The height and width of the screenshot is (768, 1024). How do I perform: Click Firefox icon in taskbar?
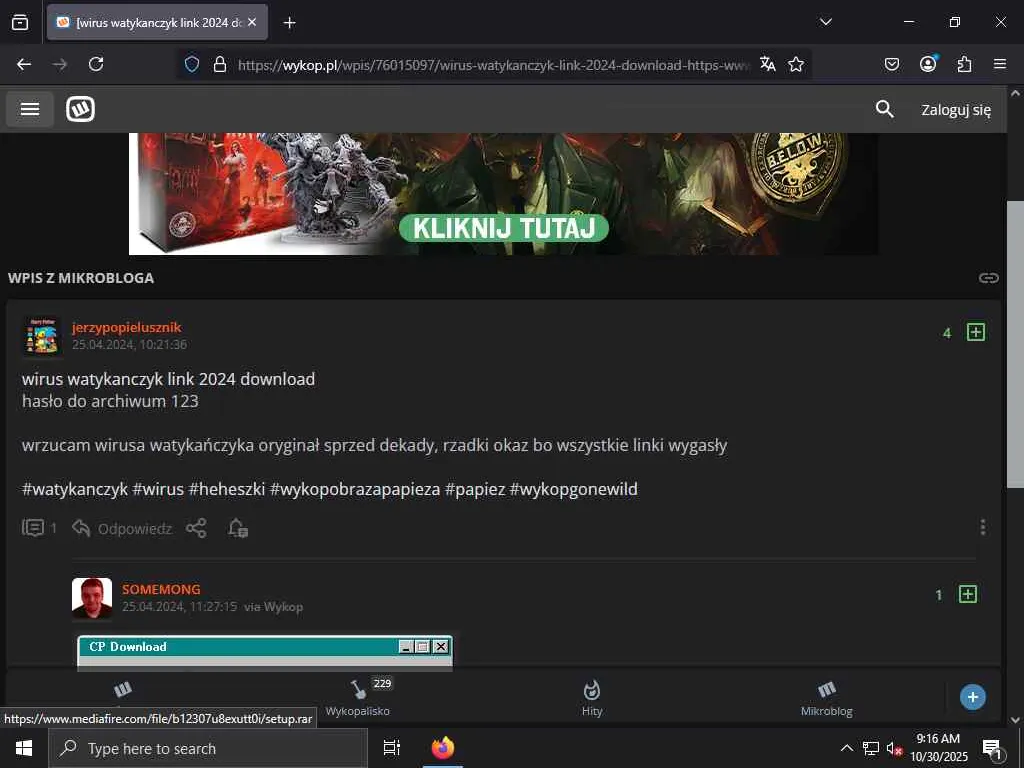pos(443,748)
